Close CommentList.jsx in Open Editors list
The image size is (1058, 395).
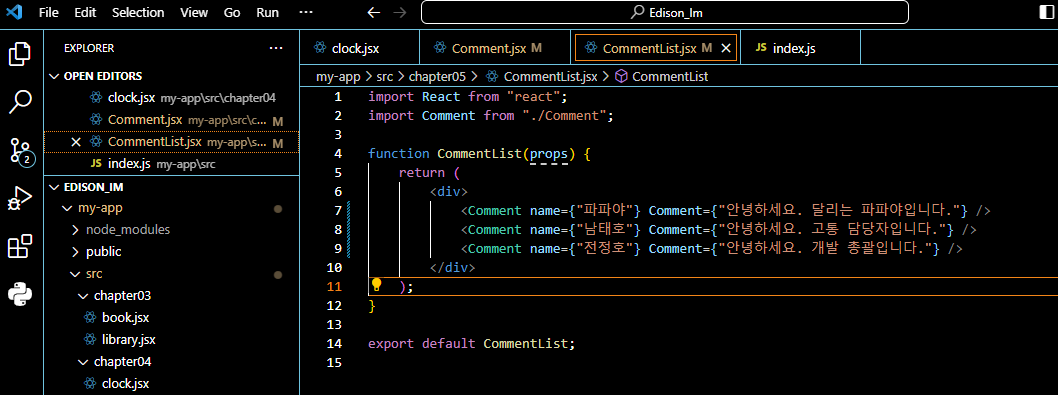(76, 142)
